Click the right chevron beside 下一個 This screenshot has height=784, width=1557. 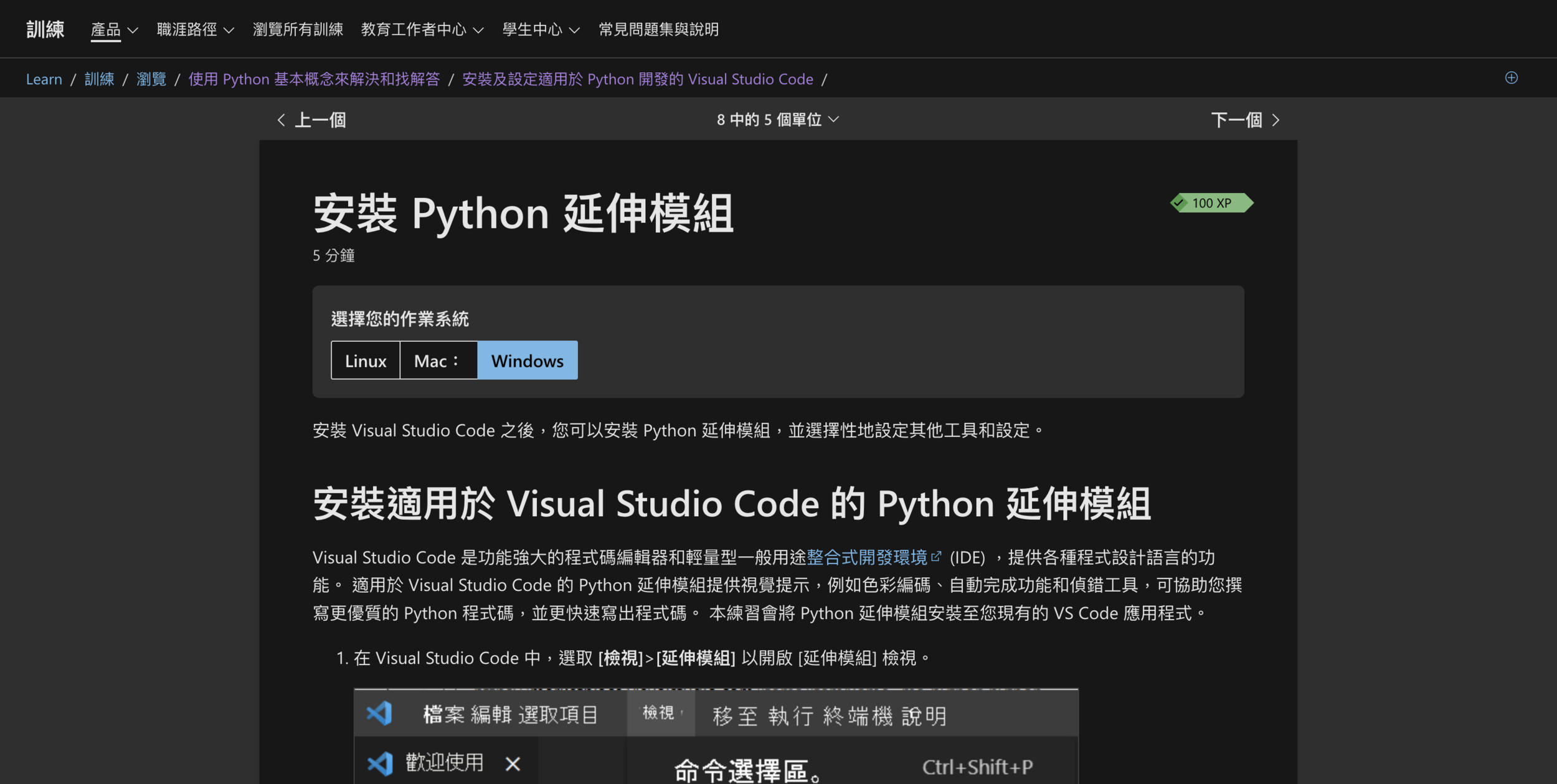(x=1275, y=120)
